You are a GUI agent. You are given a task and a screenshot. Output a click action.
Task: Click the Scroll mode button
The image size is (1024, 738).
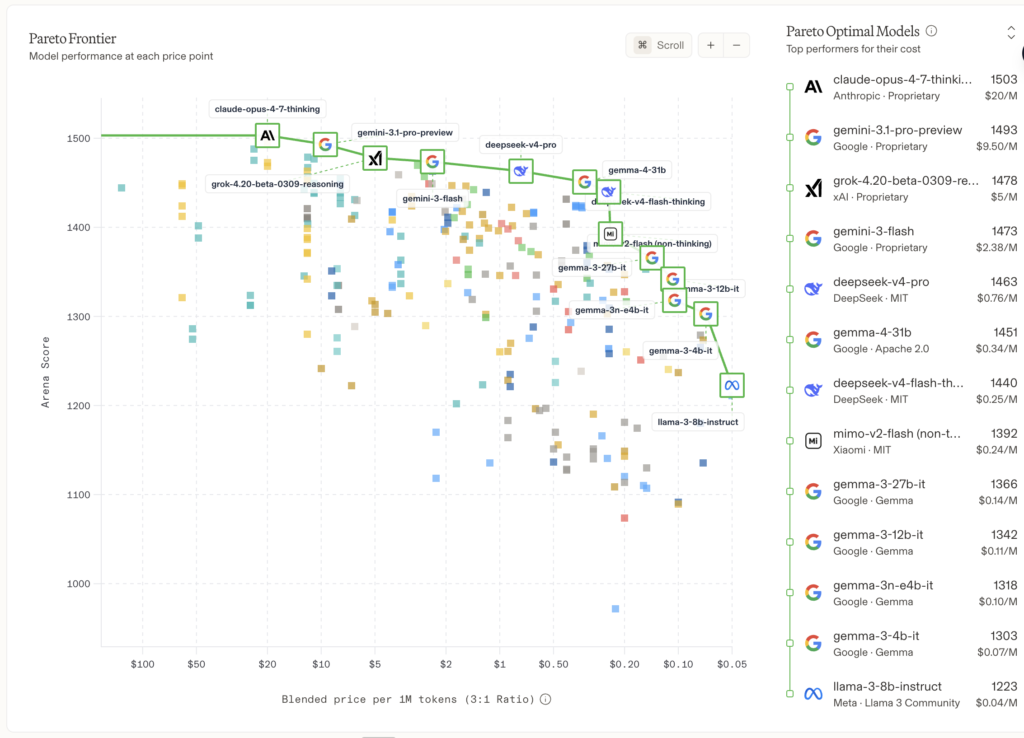[659, 45]
